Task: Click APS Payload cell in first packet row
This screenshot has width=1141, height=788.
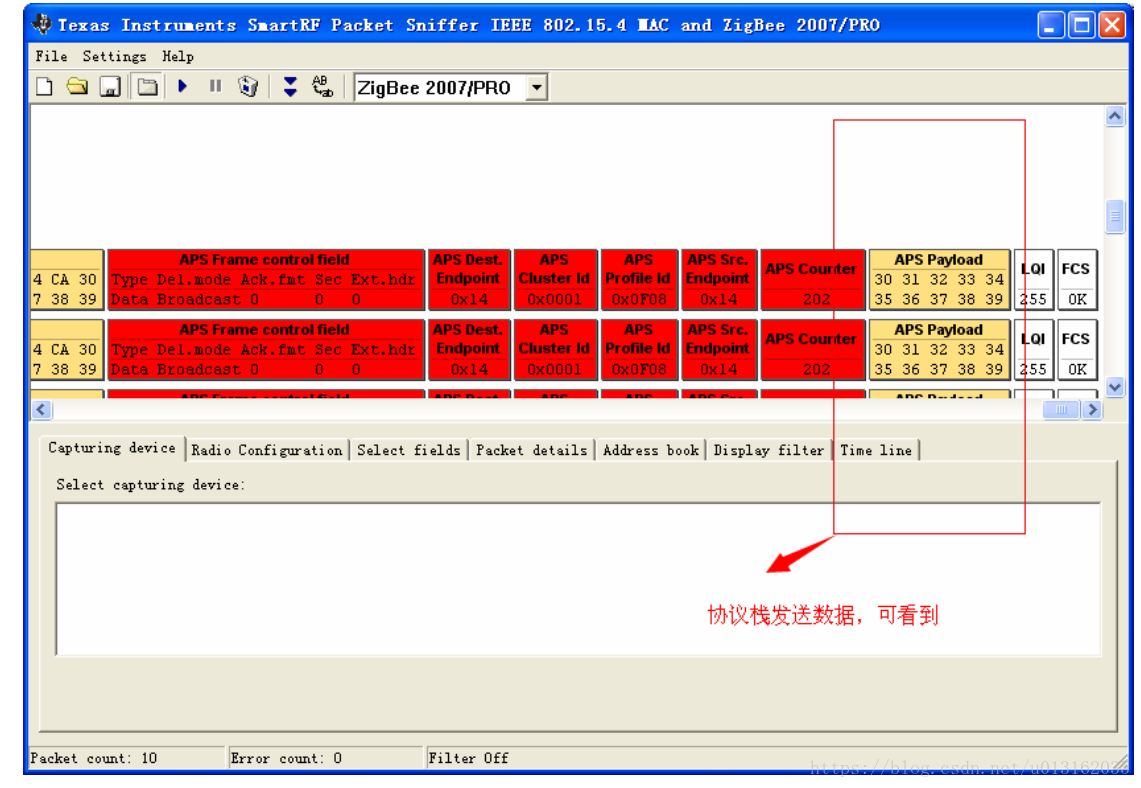Action: tap(939, 280)
